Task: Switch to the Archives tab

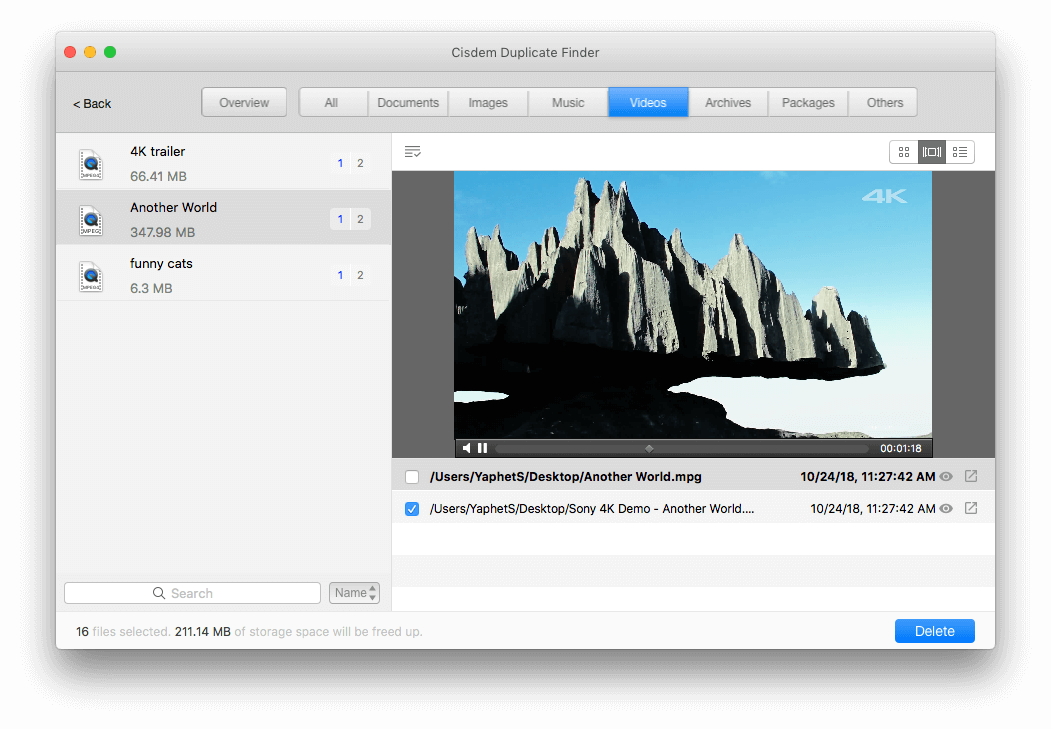Action: [x=728, y=103]
